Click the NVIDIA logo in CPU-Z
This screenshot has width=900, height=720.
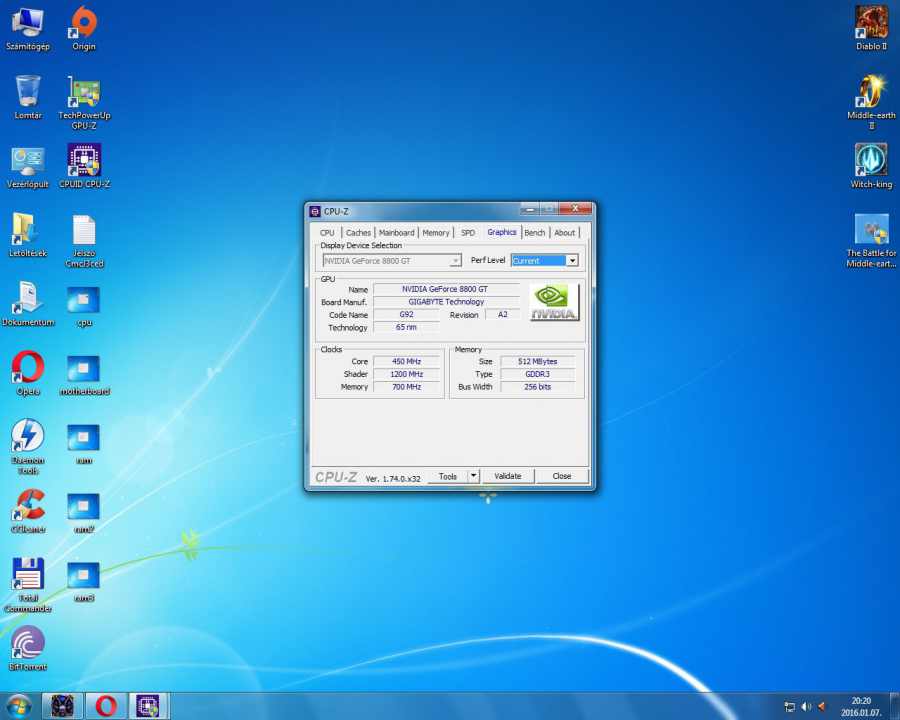coord(554,302)
